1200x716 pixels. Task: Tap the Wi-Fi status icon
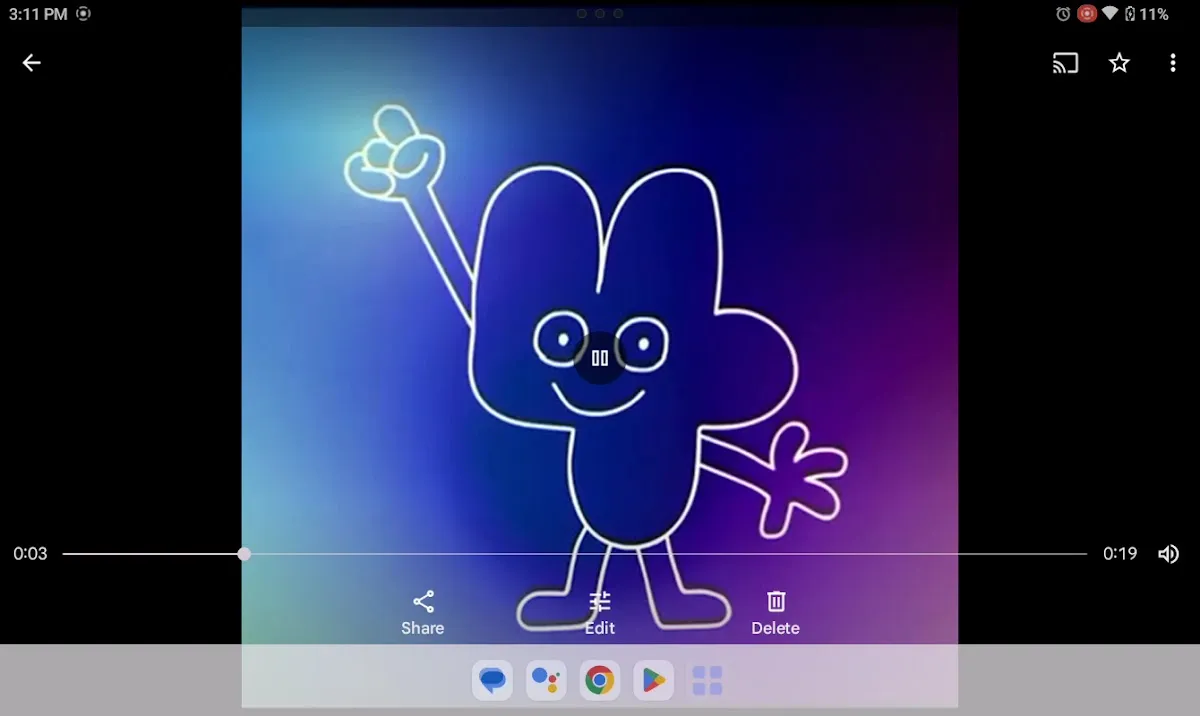[1110, 14]
